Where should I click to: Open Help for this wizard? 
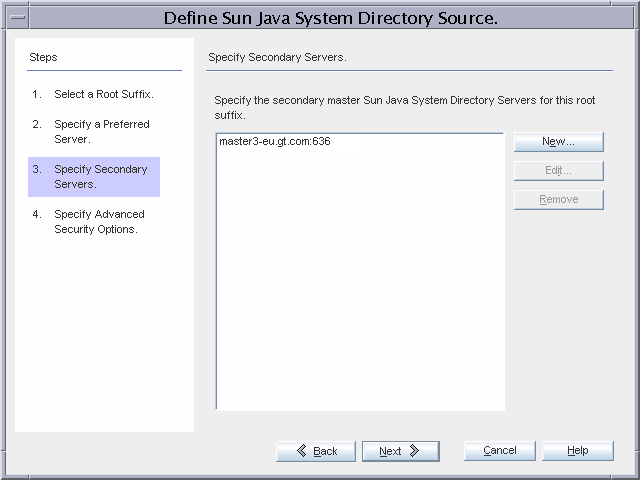578,451
